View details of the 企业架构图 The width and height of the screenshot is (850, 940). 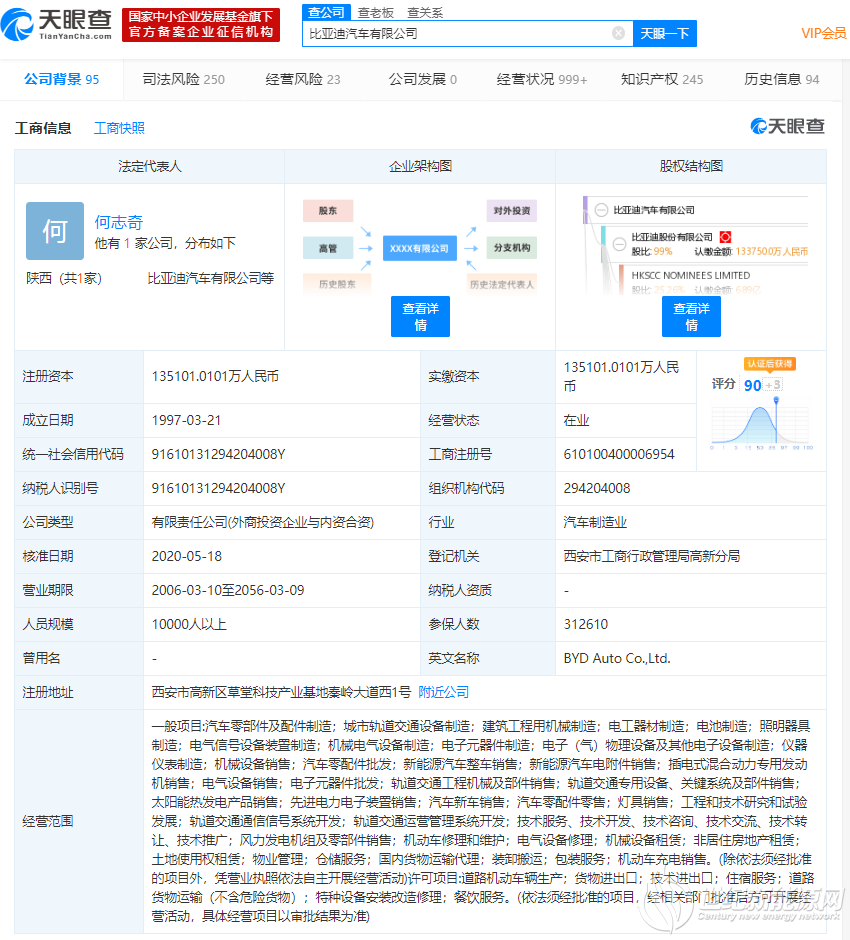coord(420,317)
